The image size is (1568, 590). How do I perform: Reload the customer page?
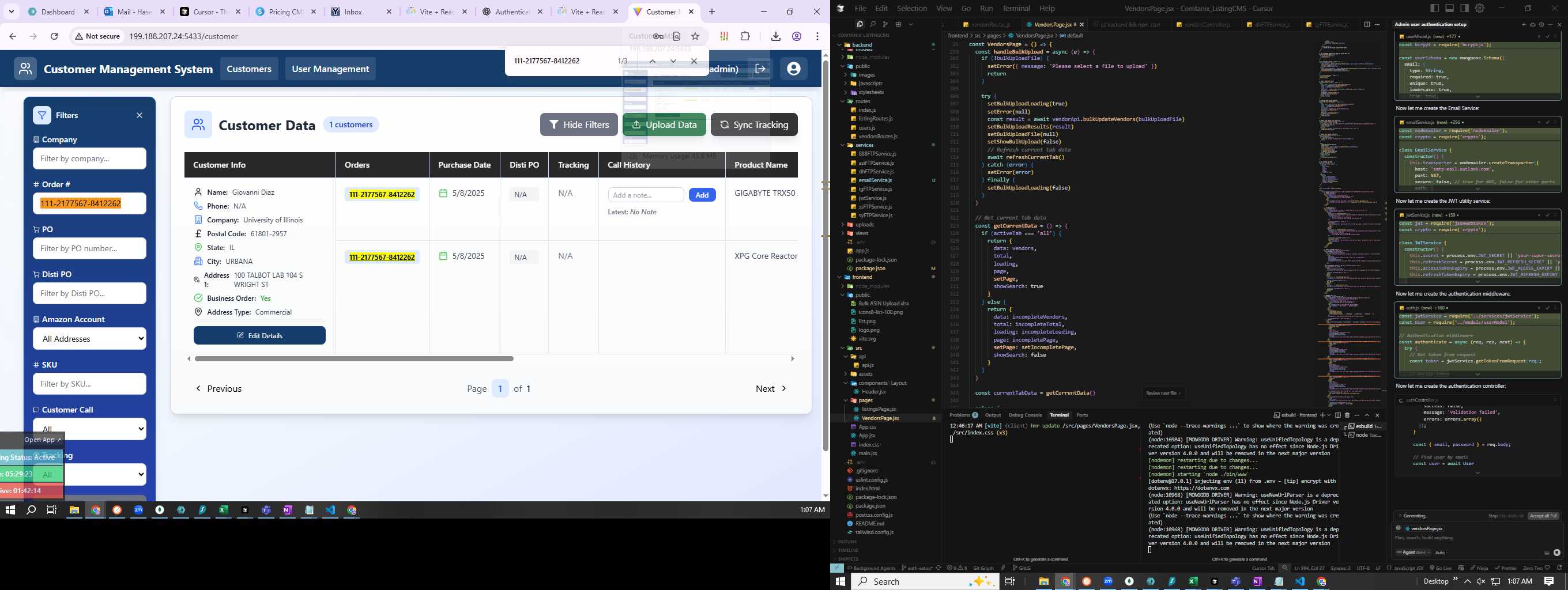pos(54,36)
